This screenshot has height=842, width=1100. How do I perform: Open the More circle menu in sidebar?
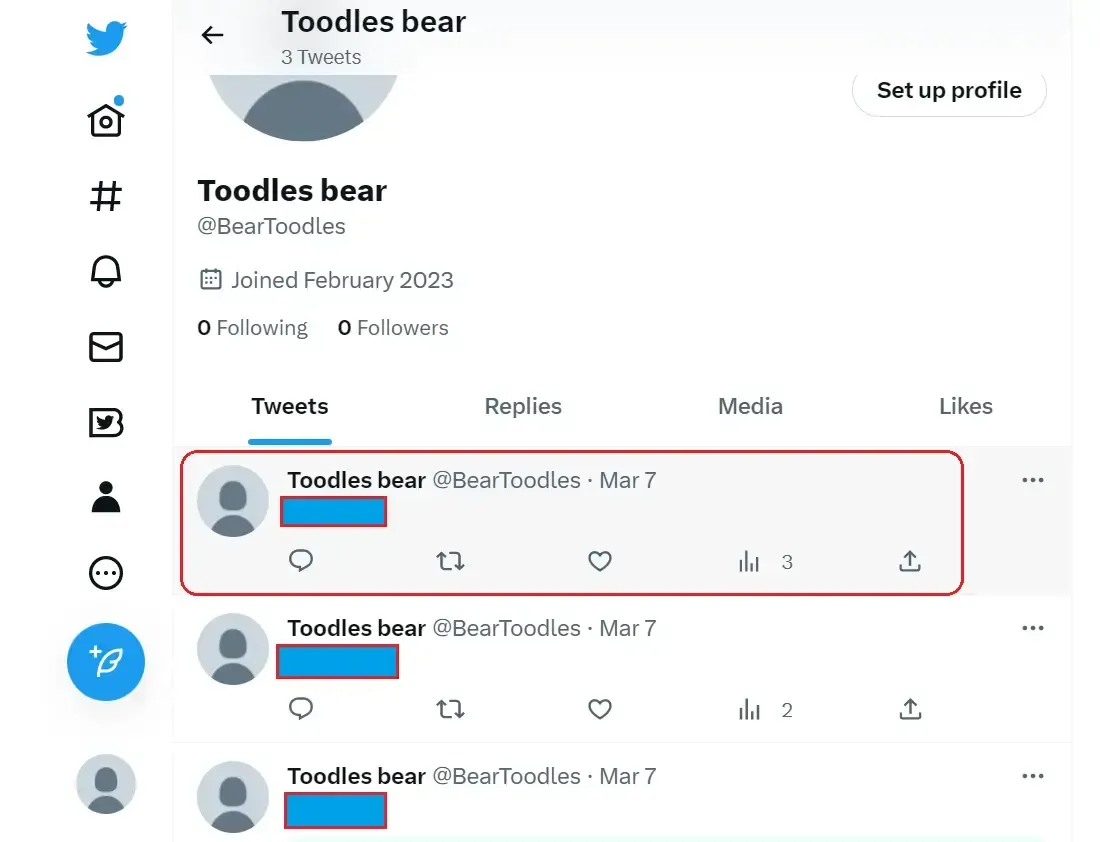click(106, 573)
